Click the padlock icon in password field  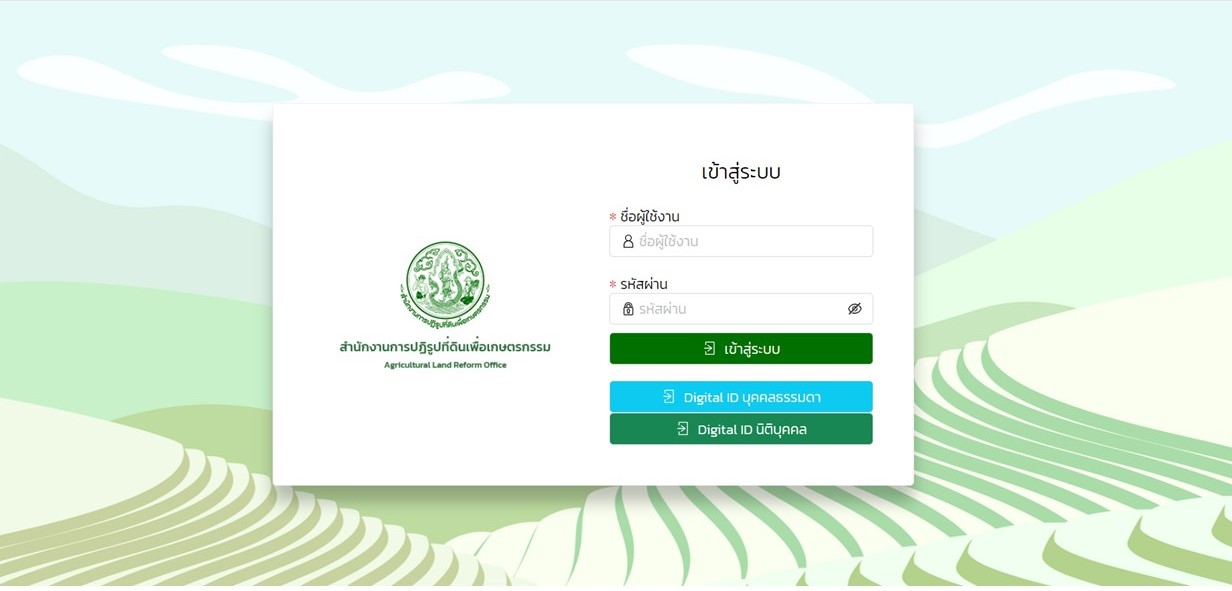[x=628, y=309]
